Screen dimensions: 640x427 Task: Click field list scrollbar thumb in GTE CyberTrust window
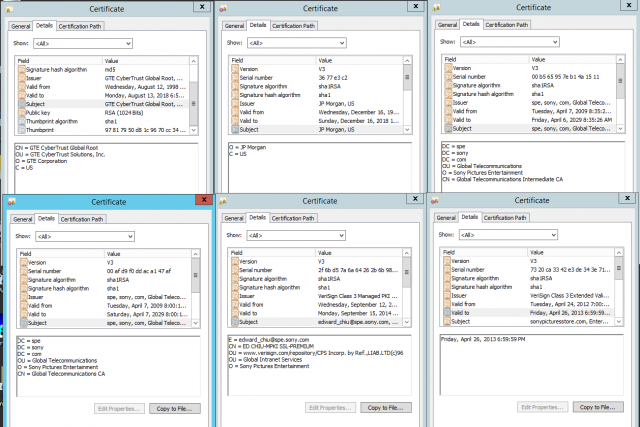coord(193,104)
